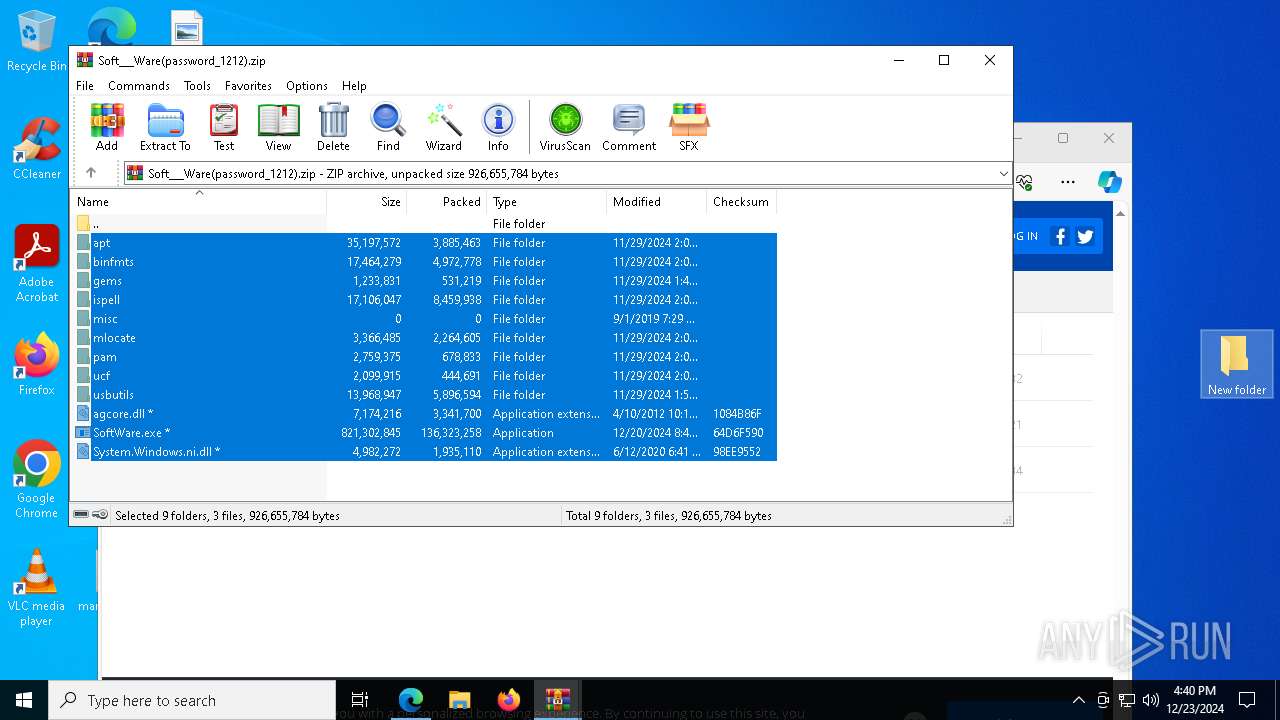The width and height of the screenshot is (1280, 720).
Task: Expand the archive path dropdown
Action: pyautogui.click(x=1003, y=173)
